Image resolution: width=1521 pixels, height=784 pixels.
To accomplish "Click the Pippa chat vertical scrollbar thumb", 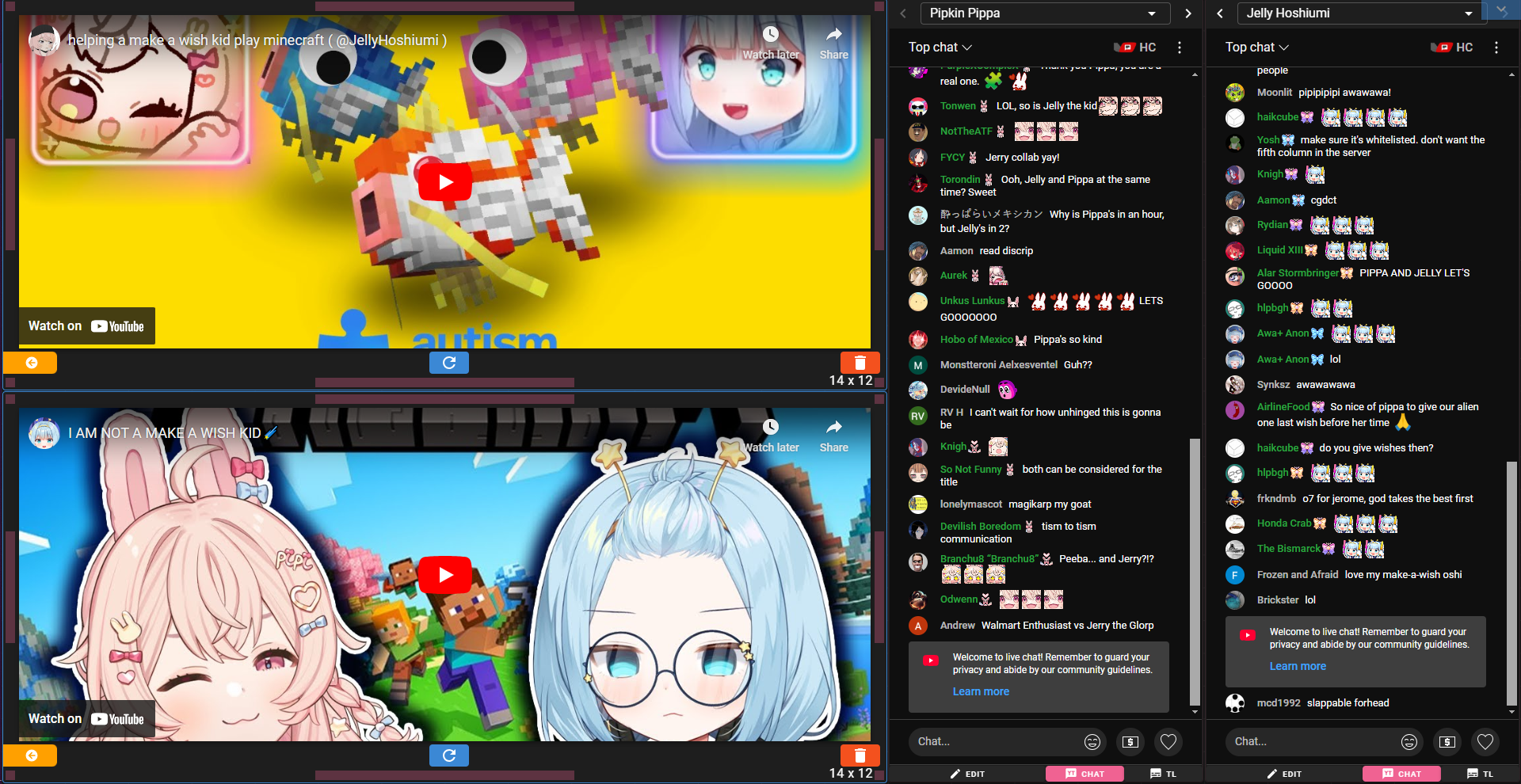I will [x=1195, y=571].
